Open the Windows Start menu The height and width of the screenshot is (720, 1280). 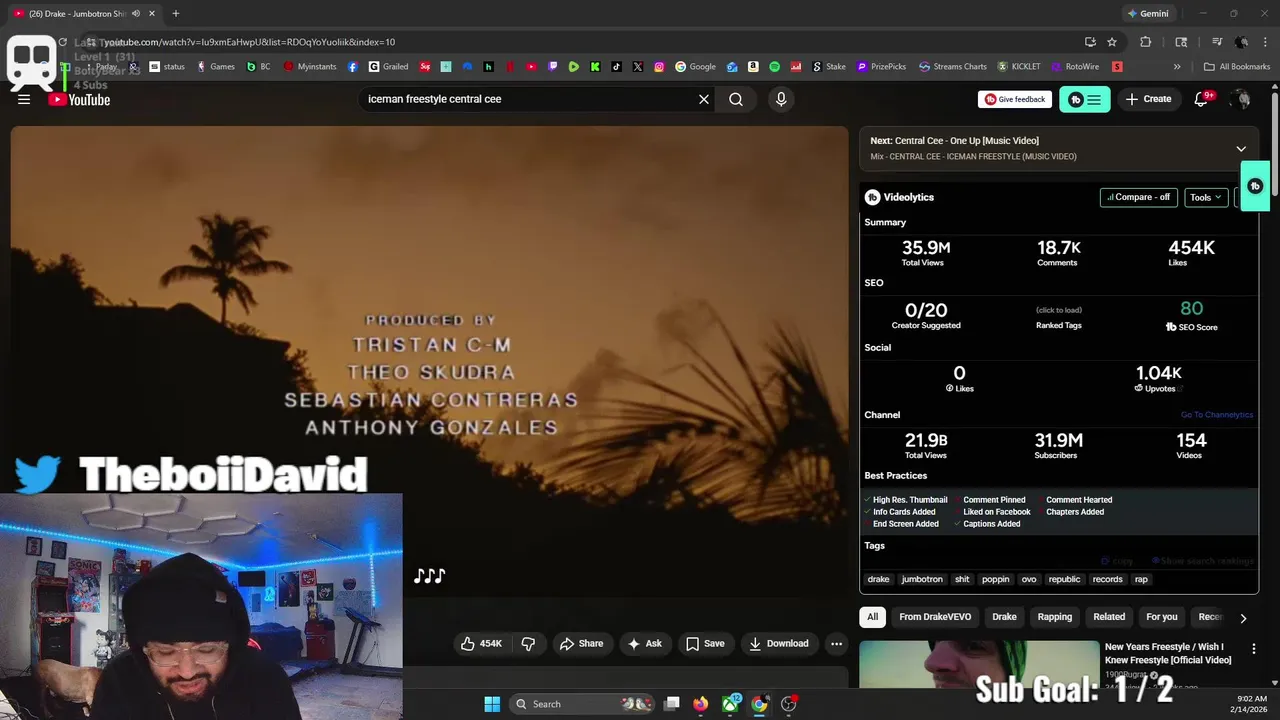(492, 704)
